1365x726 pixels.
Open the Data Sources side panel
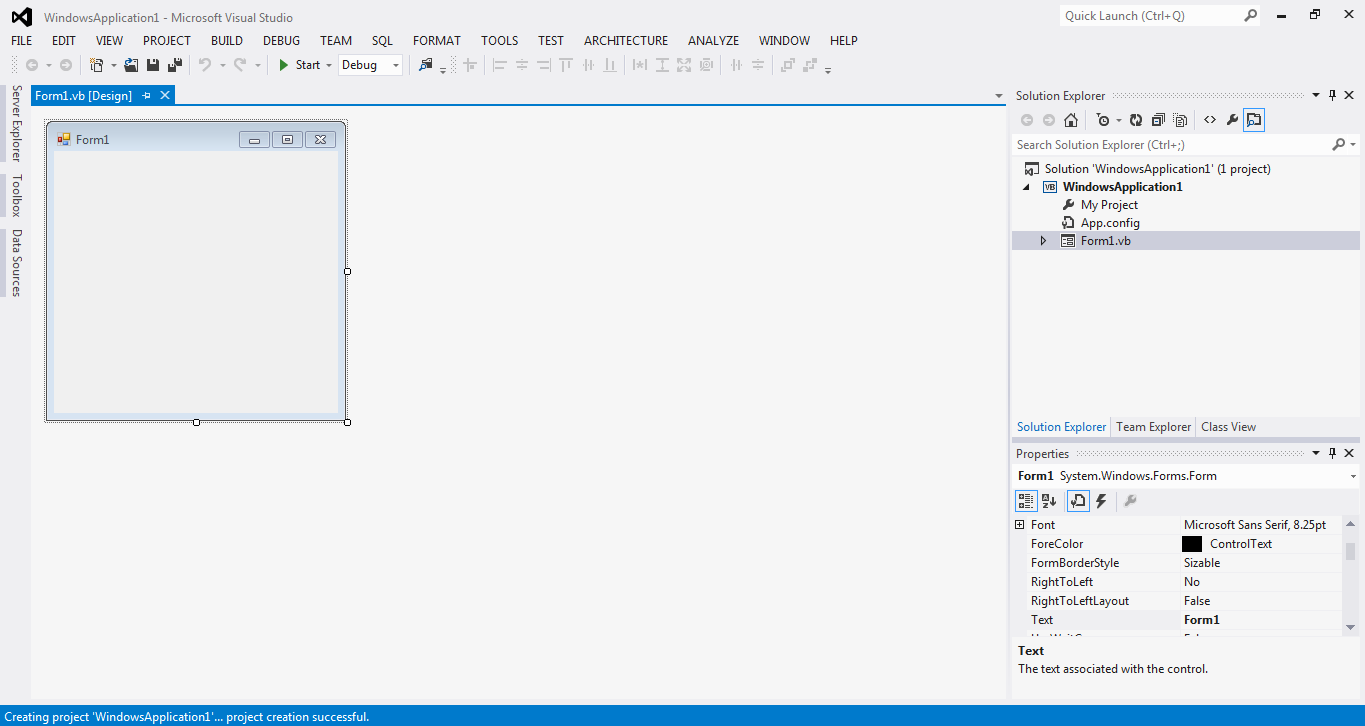click(x=16, y=263)
